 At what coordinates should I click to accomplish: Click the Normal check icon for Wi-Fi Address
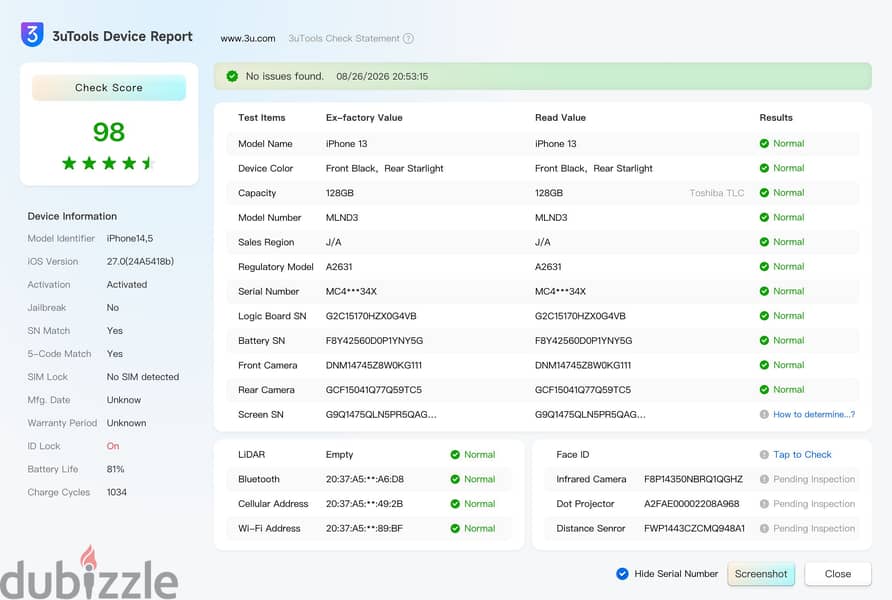(x=455, y=528)
